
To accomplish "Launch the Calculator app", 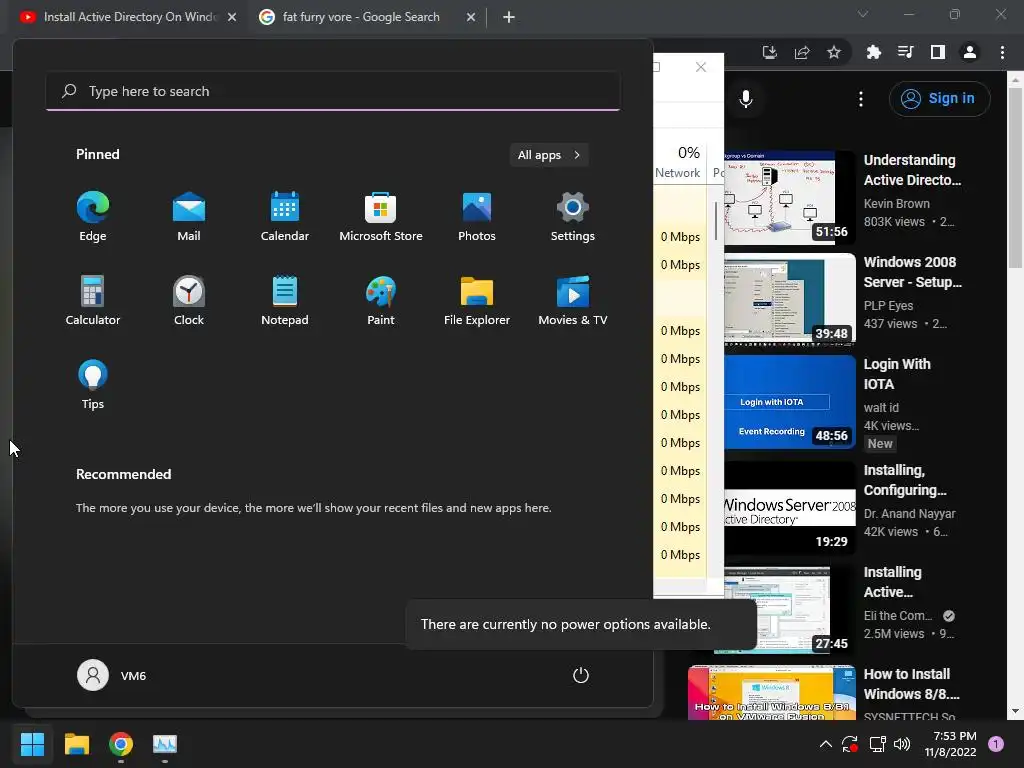I will point(93,300).
